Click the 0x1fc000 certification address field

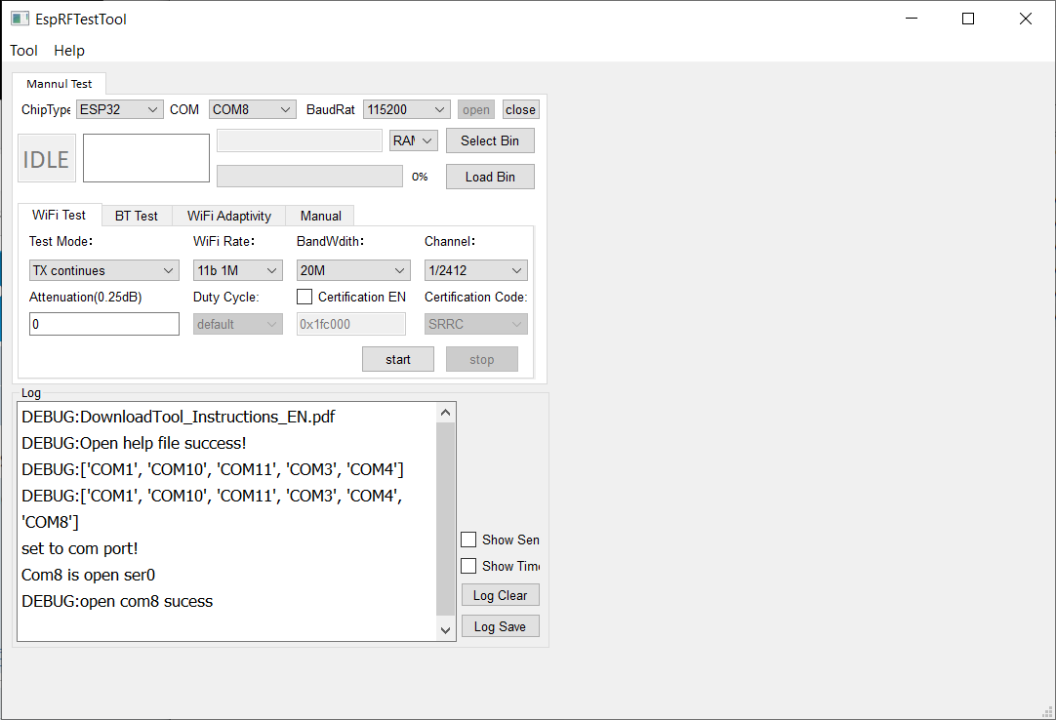pos(351,324)
